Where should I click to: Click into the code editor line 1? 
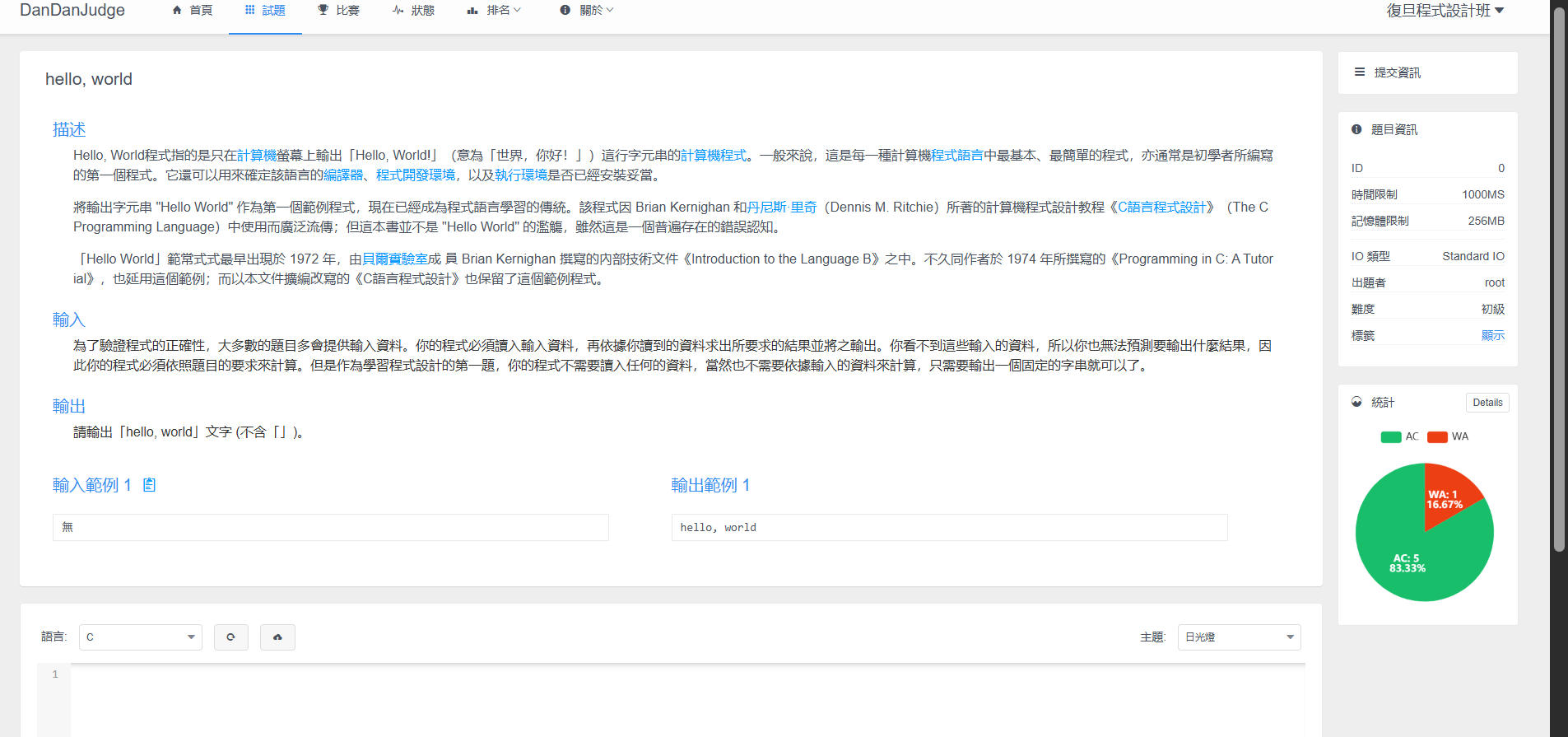(x=658, y=674)
